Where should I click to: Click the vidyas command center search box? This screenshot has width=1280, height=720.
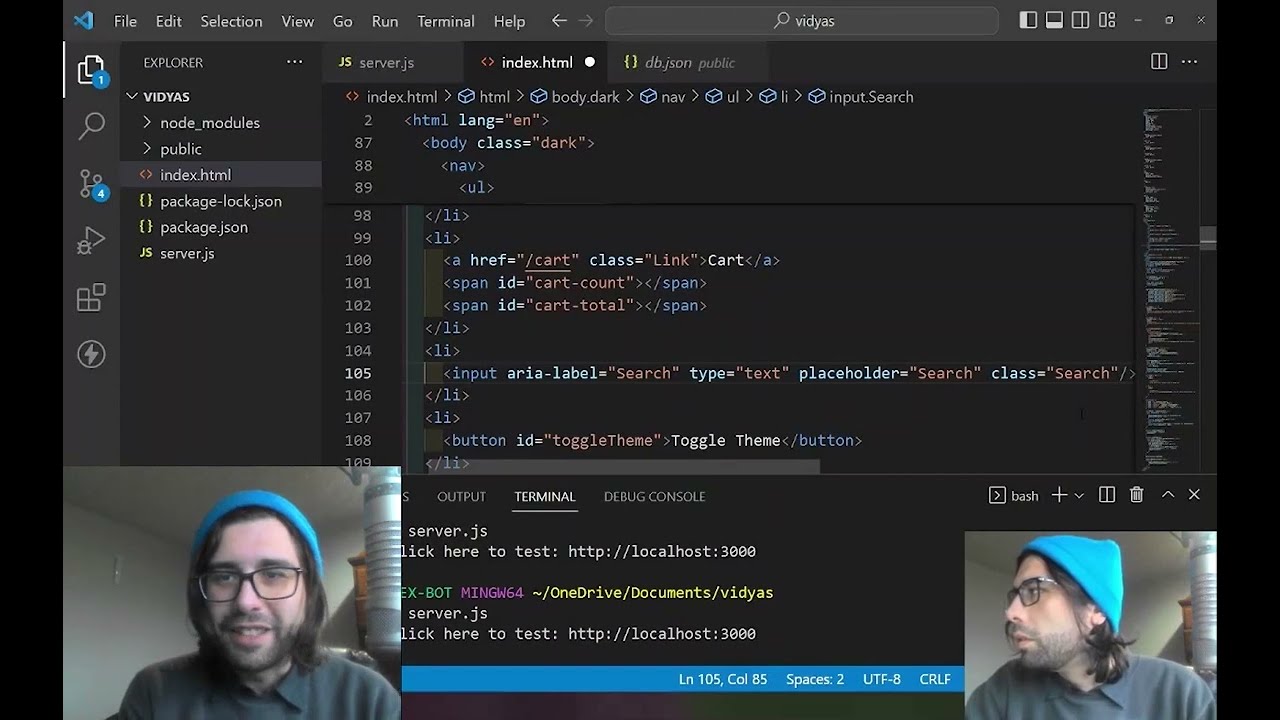[802, 21]
